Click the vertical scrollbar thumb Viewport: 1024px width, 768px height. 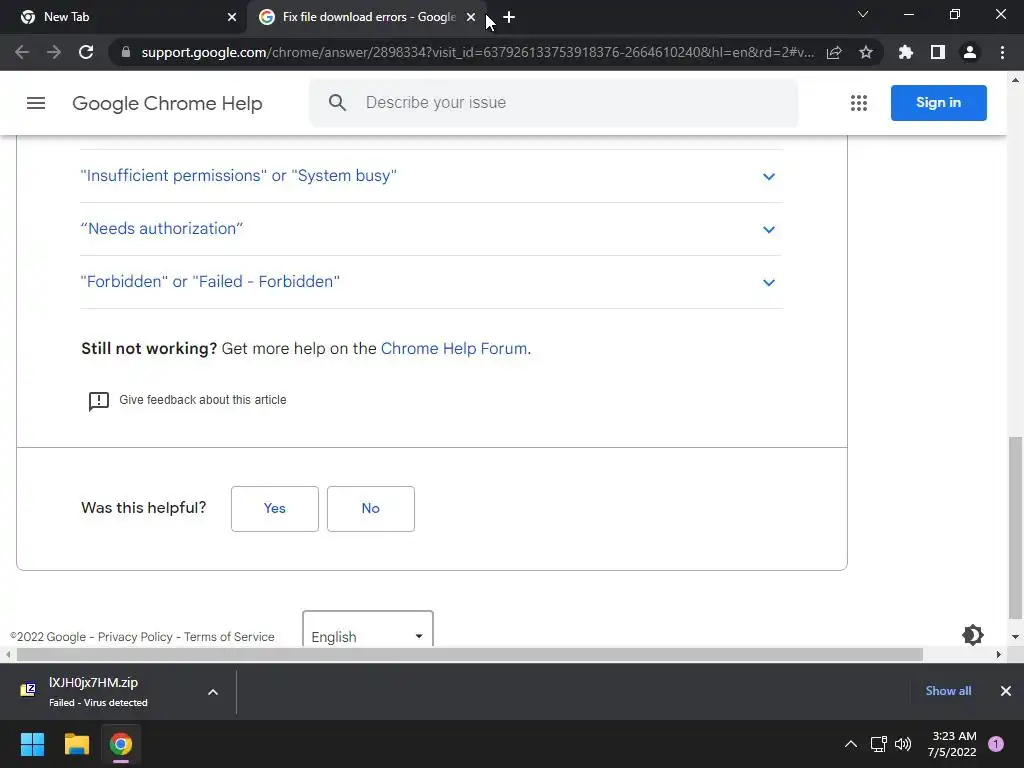(x=1015, y=528)
